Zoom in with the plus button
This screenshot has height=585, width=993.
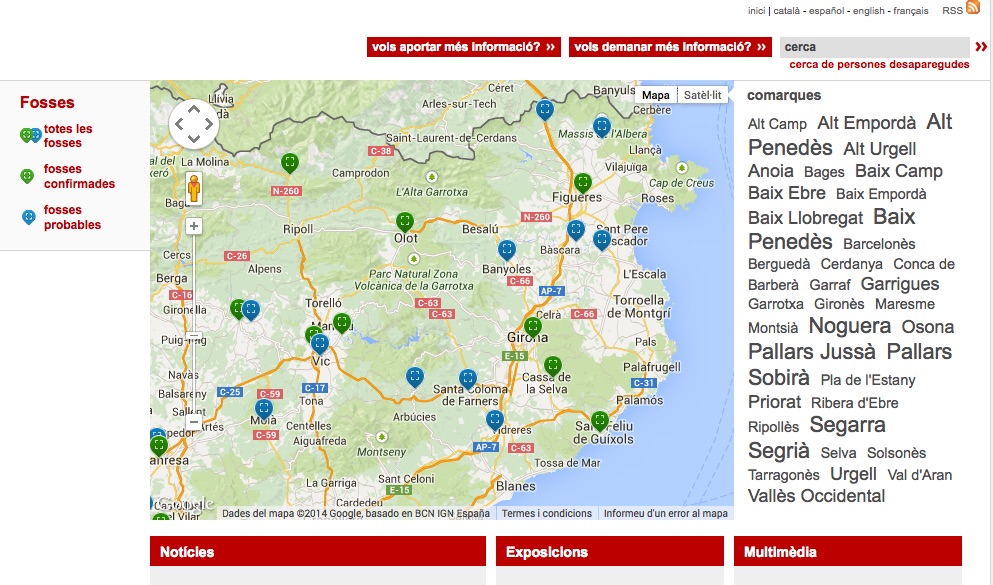(194, 226)
